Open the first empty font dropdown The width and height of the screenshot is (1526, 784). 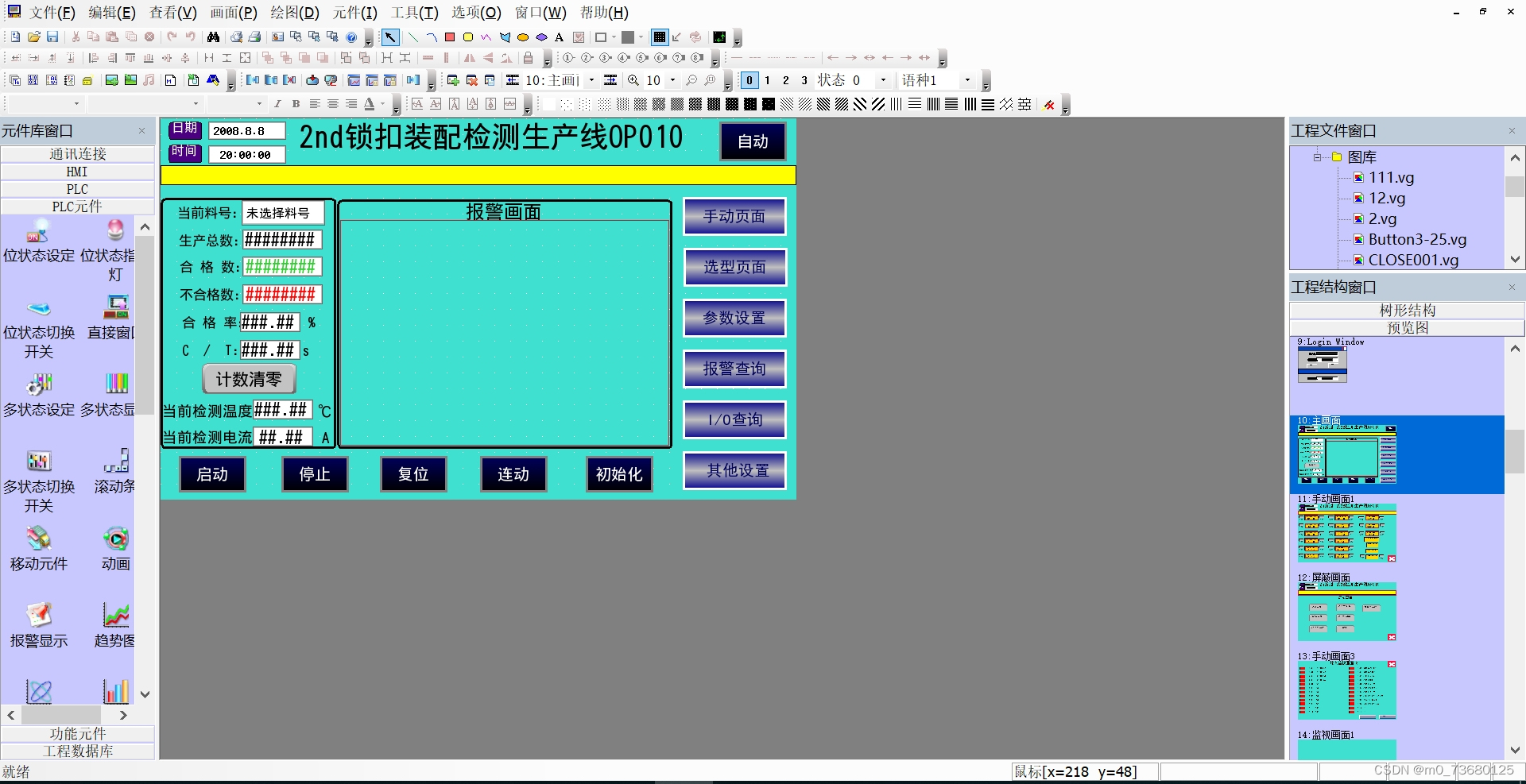pyautogui.click(x=76, y=103)
